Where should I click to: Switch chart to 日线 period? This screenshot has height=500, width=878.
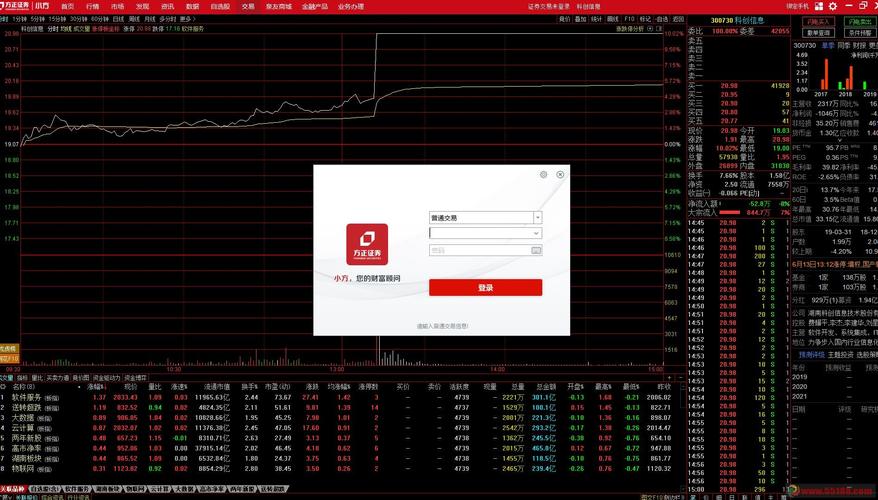tap(119, 19)
